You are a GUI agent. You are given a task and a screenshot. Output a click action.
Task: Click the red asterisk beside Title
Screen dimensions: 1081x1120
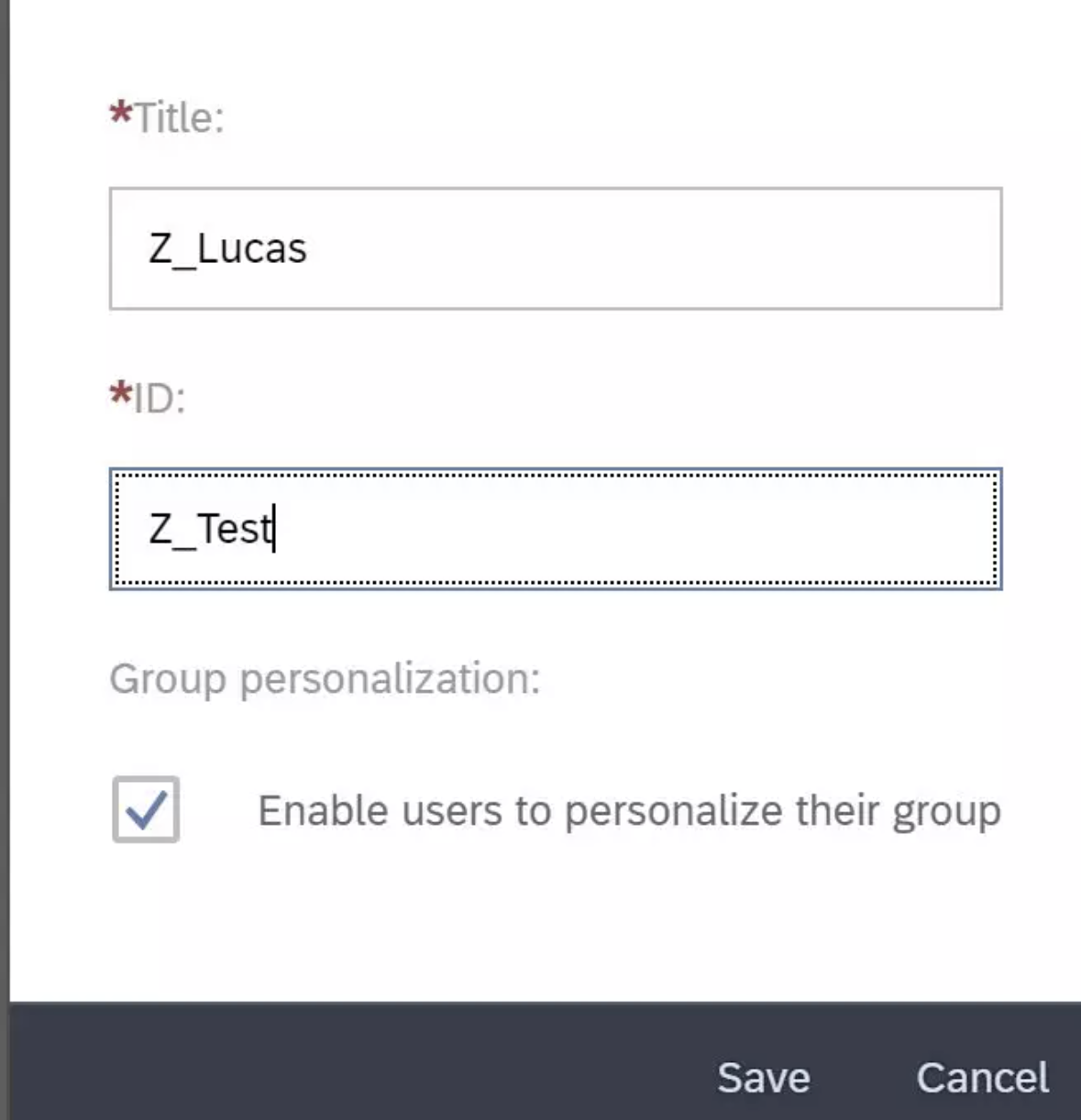[x=120, y=115]
